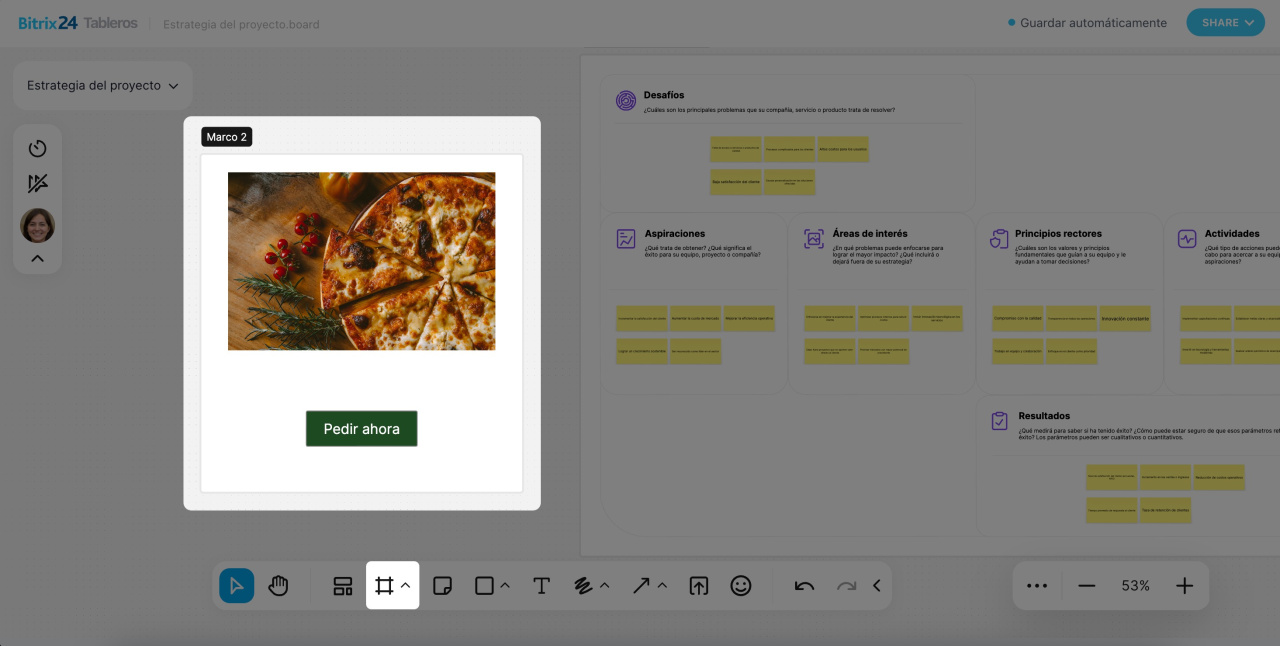Open the templates layout tool
Viewport: 1280px width, 646px height.
pos(343,586)
